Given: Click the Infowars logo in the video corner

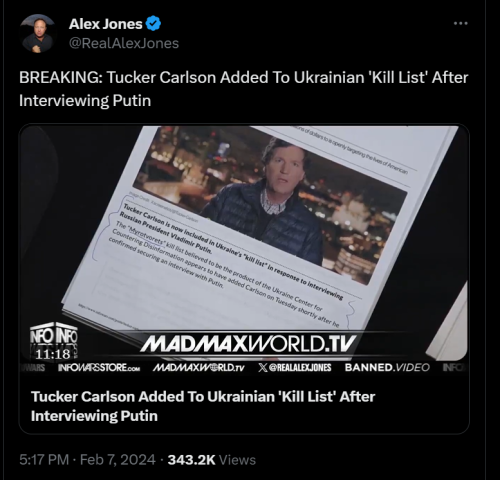Looking at the screenshot, I should [54, 335].
